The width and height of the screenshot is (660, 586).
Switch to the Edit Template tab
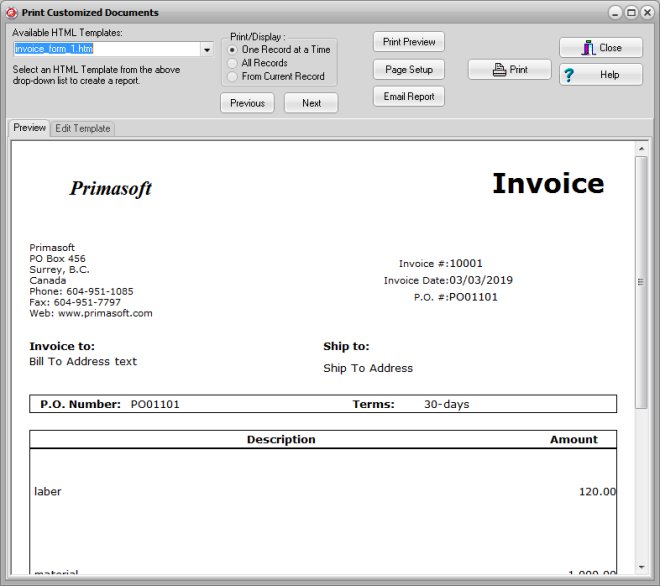(82, 128)
